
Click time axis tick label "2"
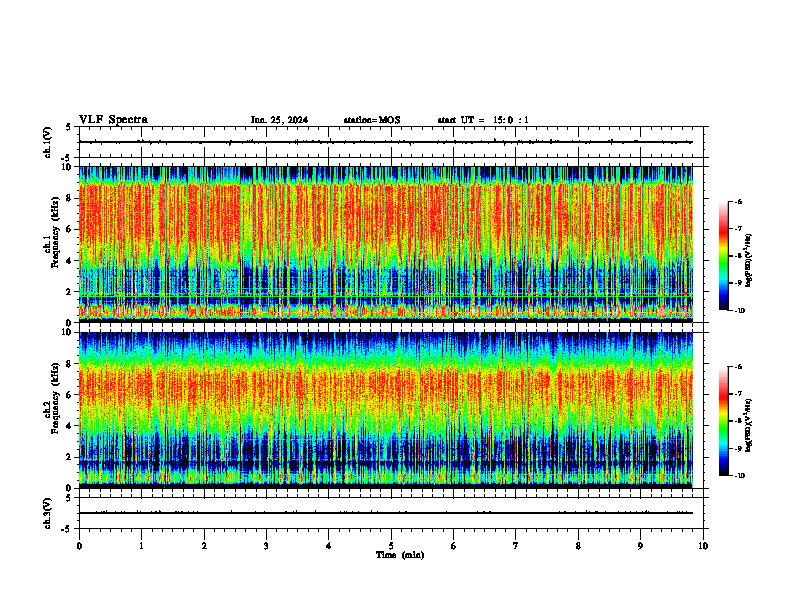[204, 546]
